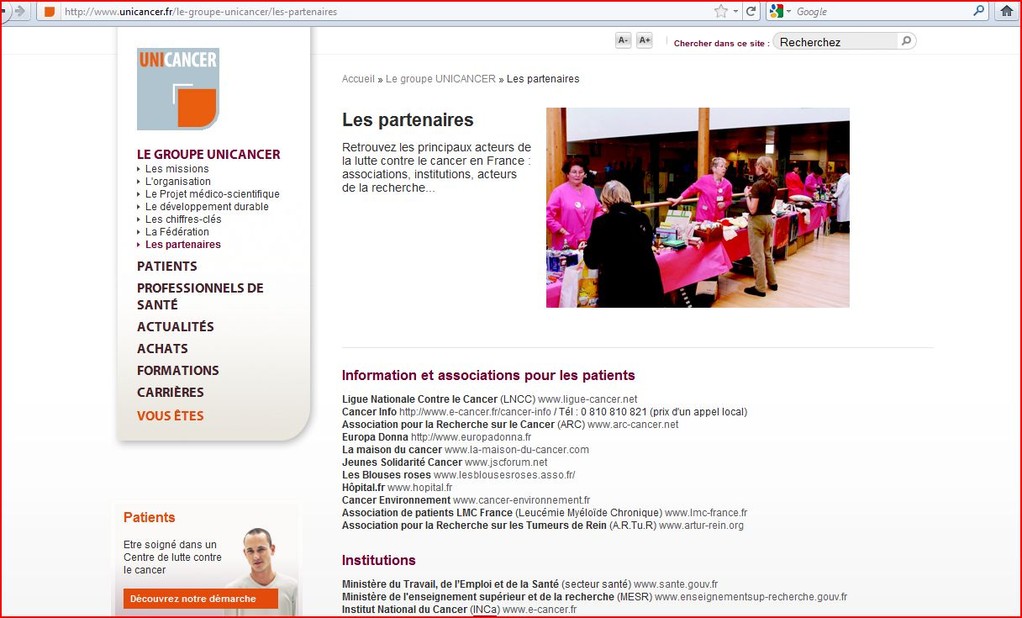Click the Institutions section heading
Screen dimensions: 1022x618
379,561
